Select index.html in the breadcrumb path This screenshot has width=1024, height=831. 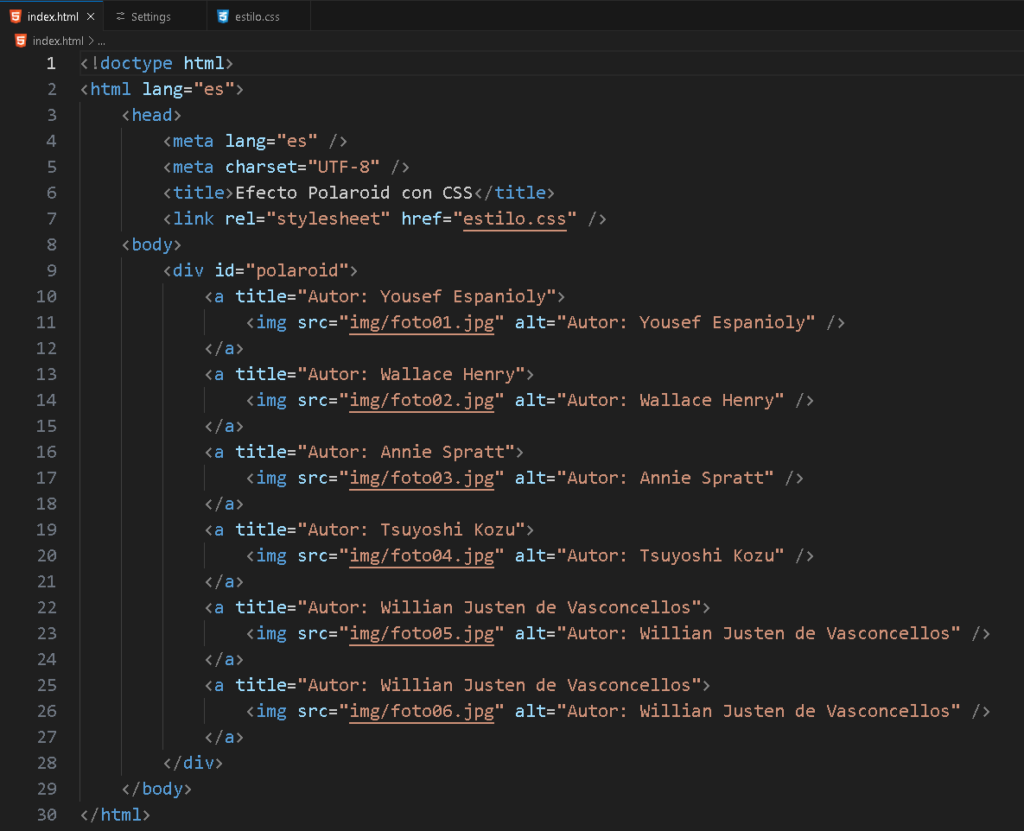pyautogui.click(x=58, y=41)
